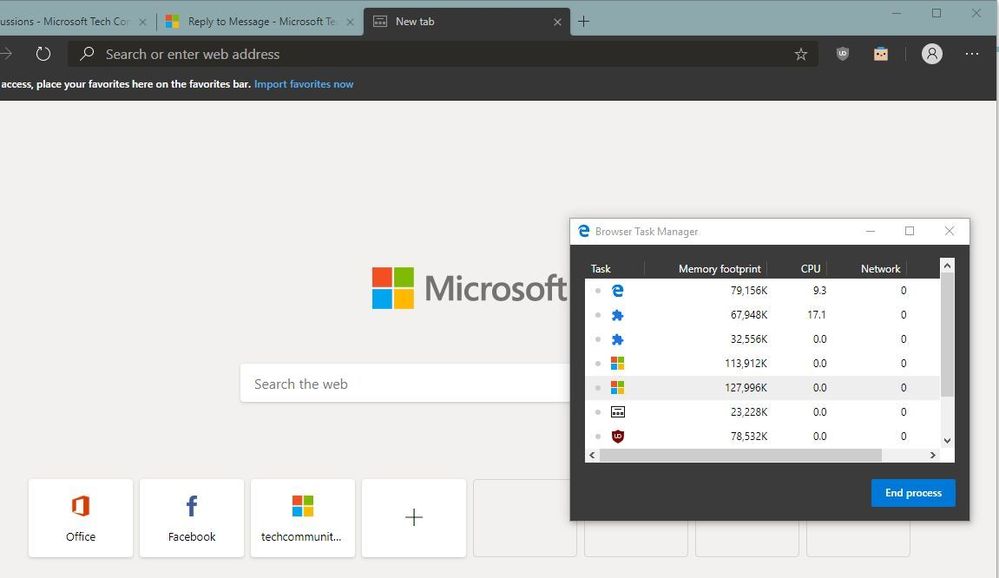
Task: Click Task Manager vertical scrollbar thumb
Action: point(947,334)
